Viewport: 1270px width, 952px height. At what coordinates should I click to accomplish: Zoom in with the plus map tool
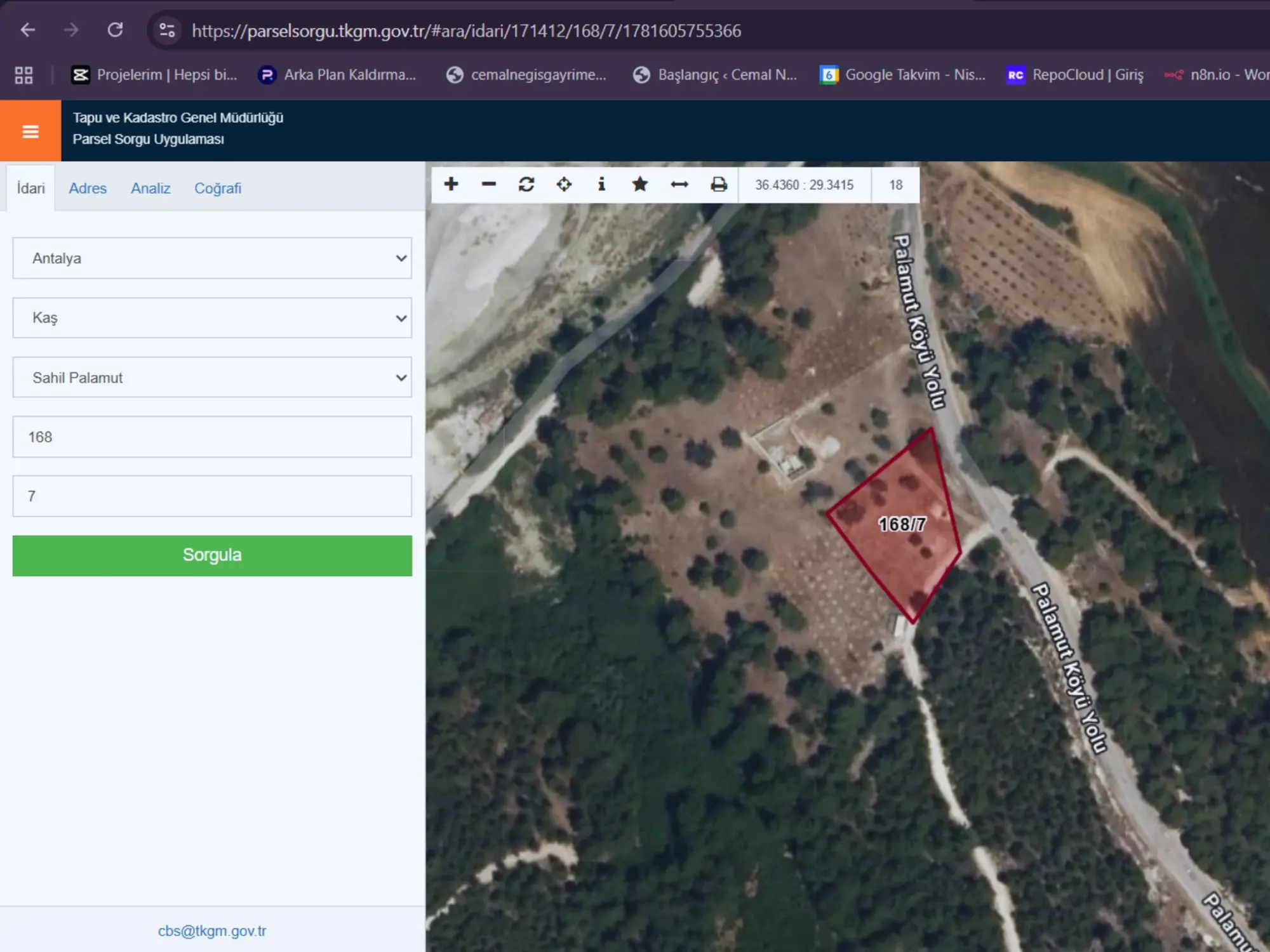(x=451, y=184)
